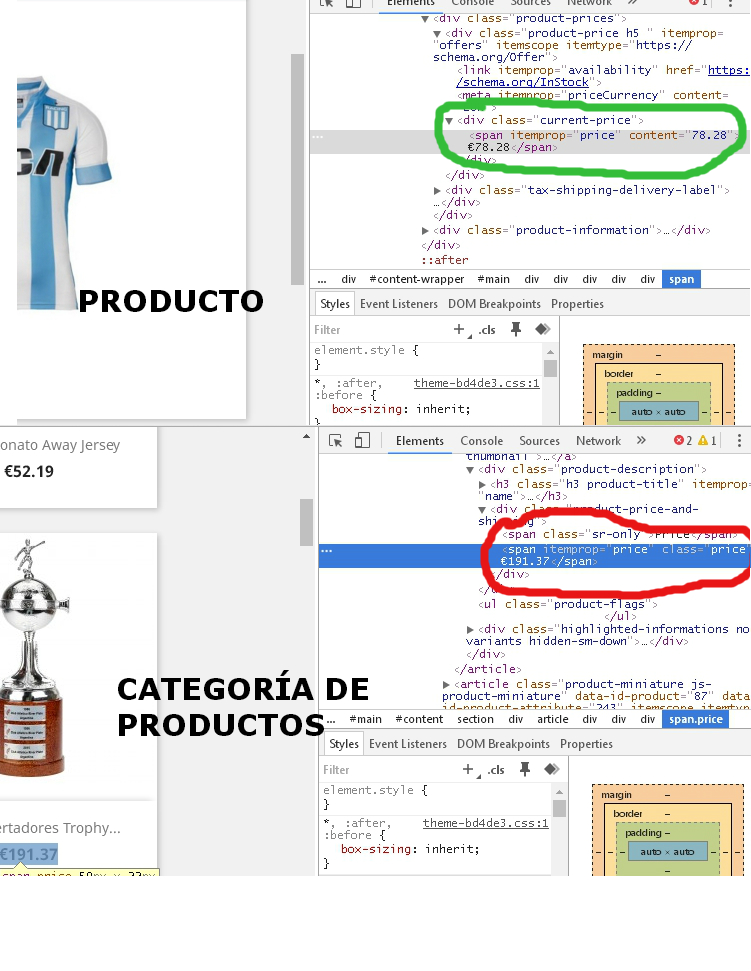Image resolution: width=751 pixels, height=971 pixels.
Task: Click the Trophy product title text
Action: coord(61,828)
